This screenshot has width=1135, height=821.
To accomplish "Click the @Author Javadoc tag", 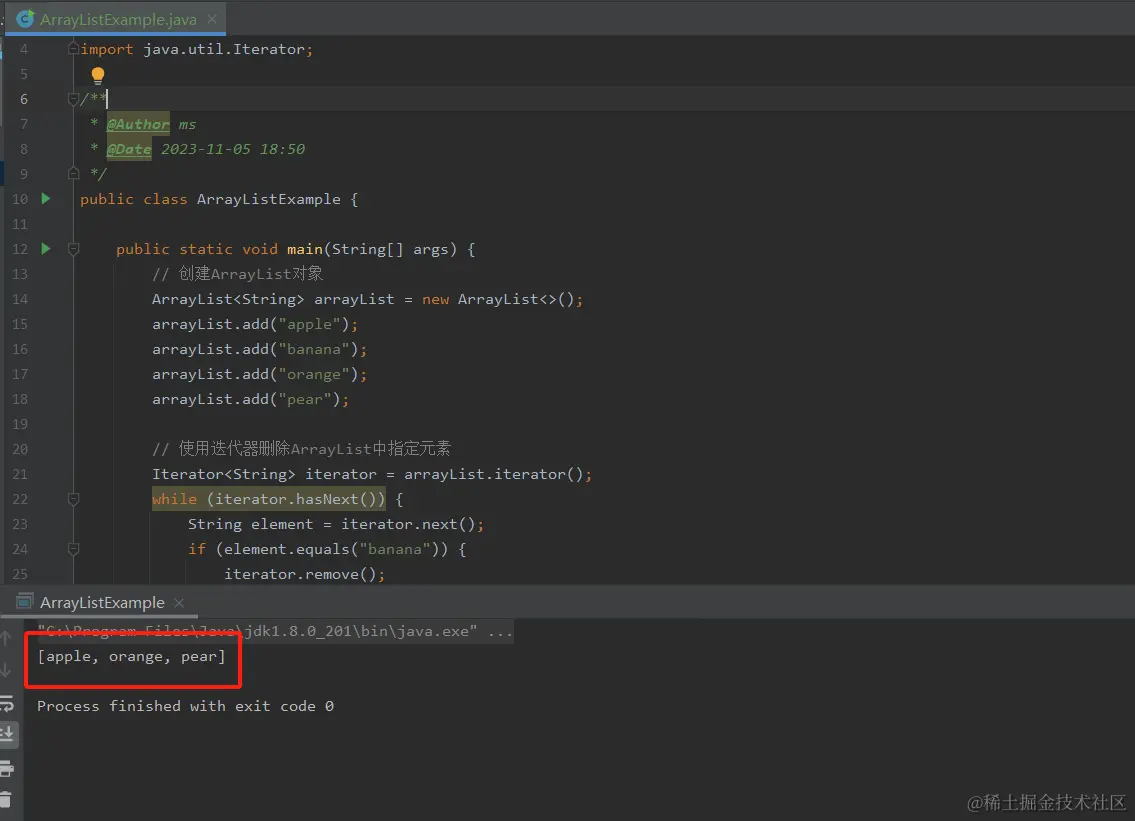I will 138,124.
